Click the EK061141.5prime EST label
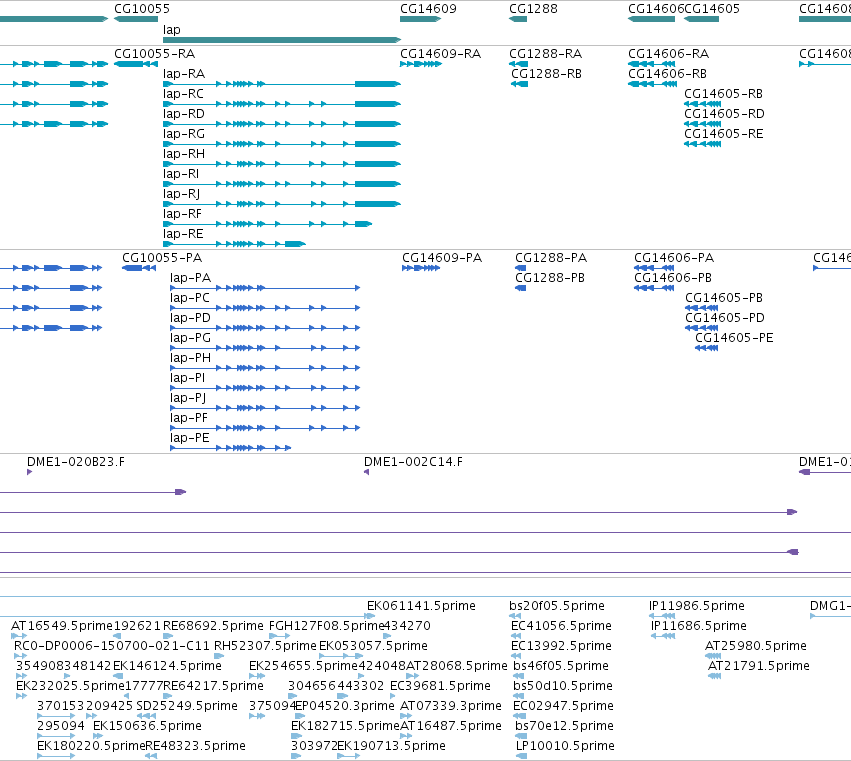This screenshot has width=851, height=761. point(421,606)
